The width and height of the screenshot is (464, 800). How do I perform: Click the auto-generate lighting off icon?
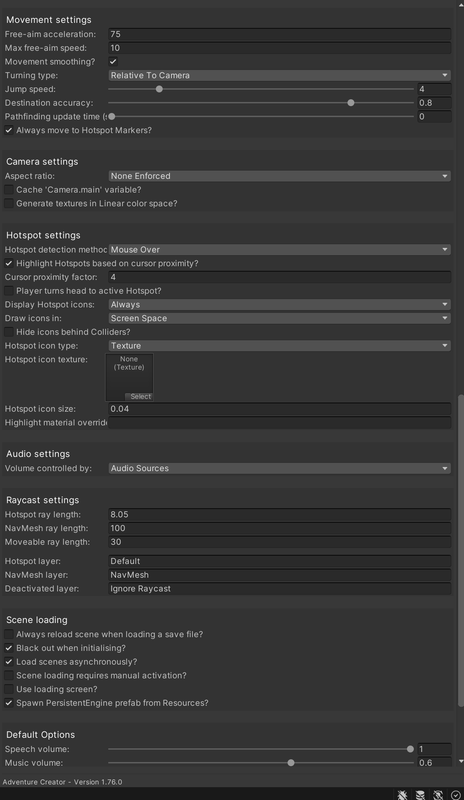click(x=438, y=794)
